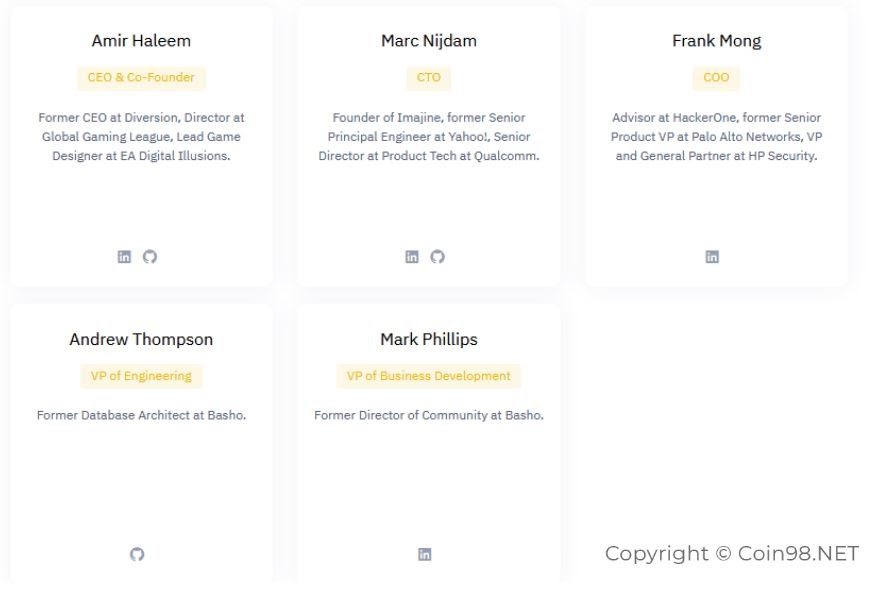Click the Copyright Coin98.NET watermark
The image size is (871, 593).
click(x=732, y=554)
